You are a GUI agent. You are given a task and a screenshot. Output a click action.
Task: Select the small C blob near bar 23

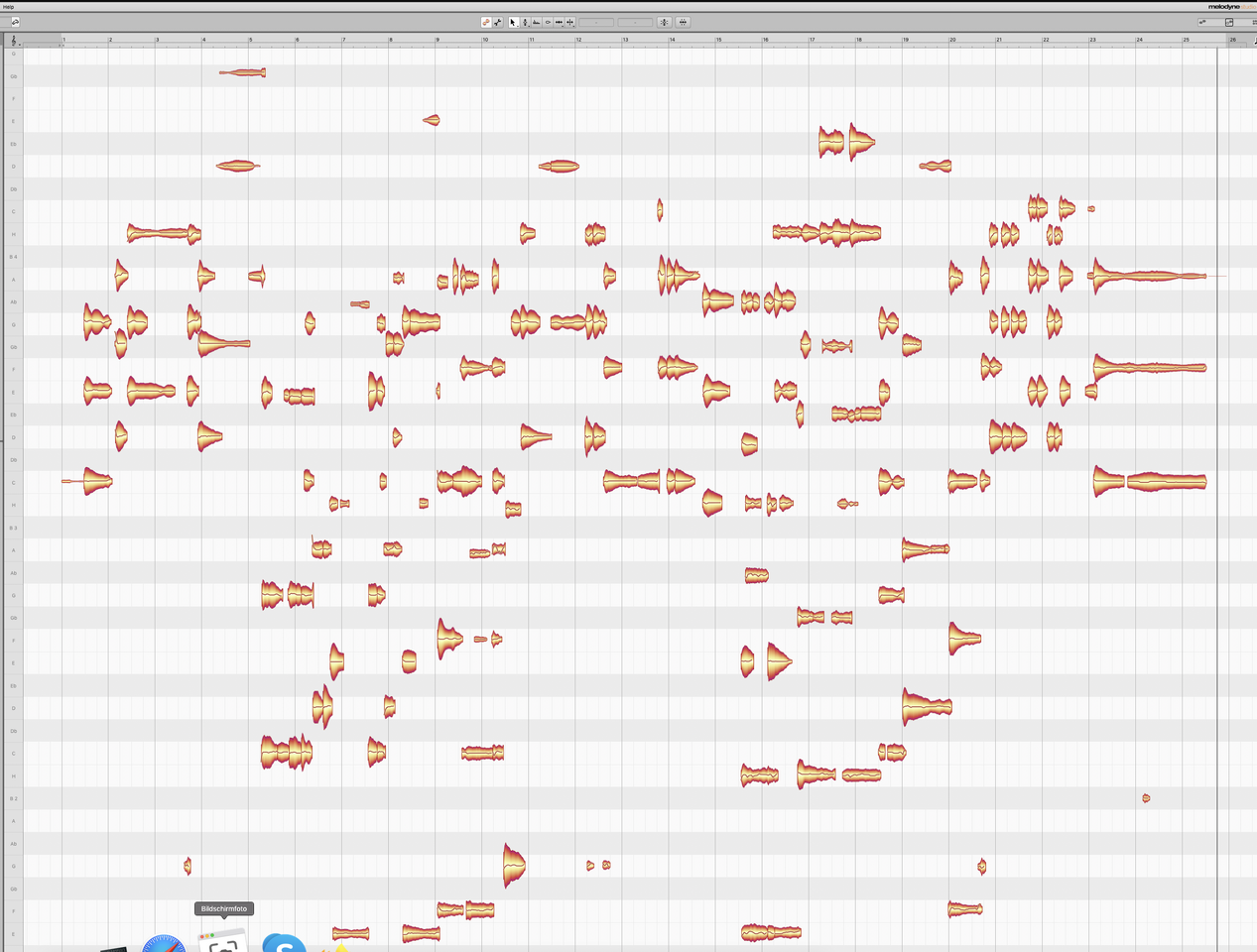tap(1091, 209)
